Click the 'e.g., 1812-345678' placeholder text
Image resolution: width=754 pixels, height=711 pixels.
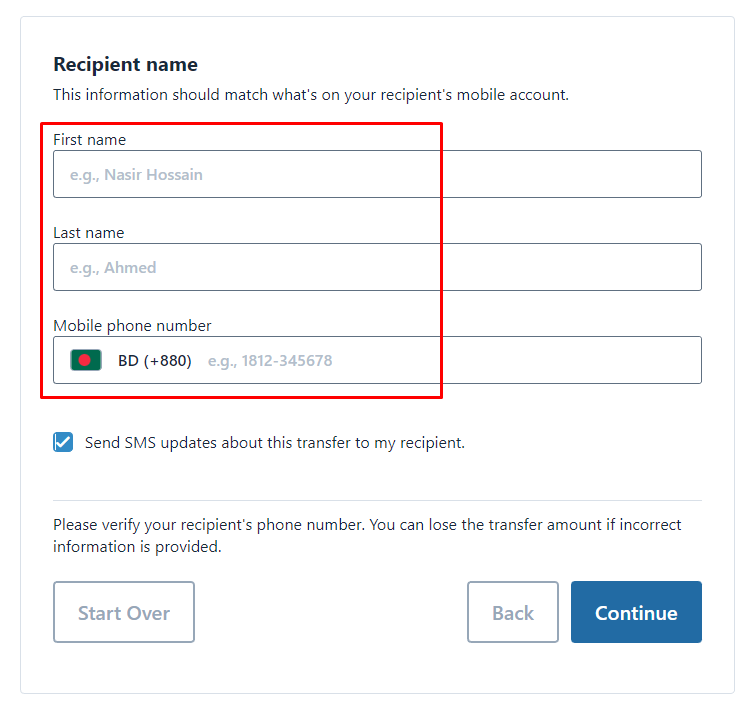coord(270,361)
